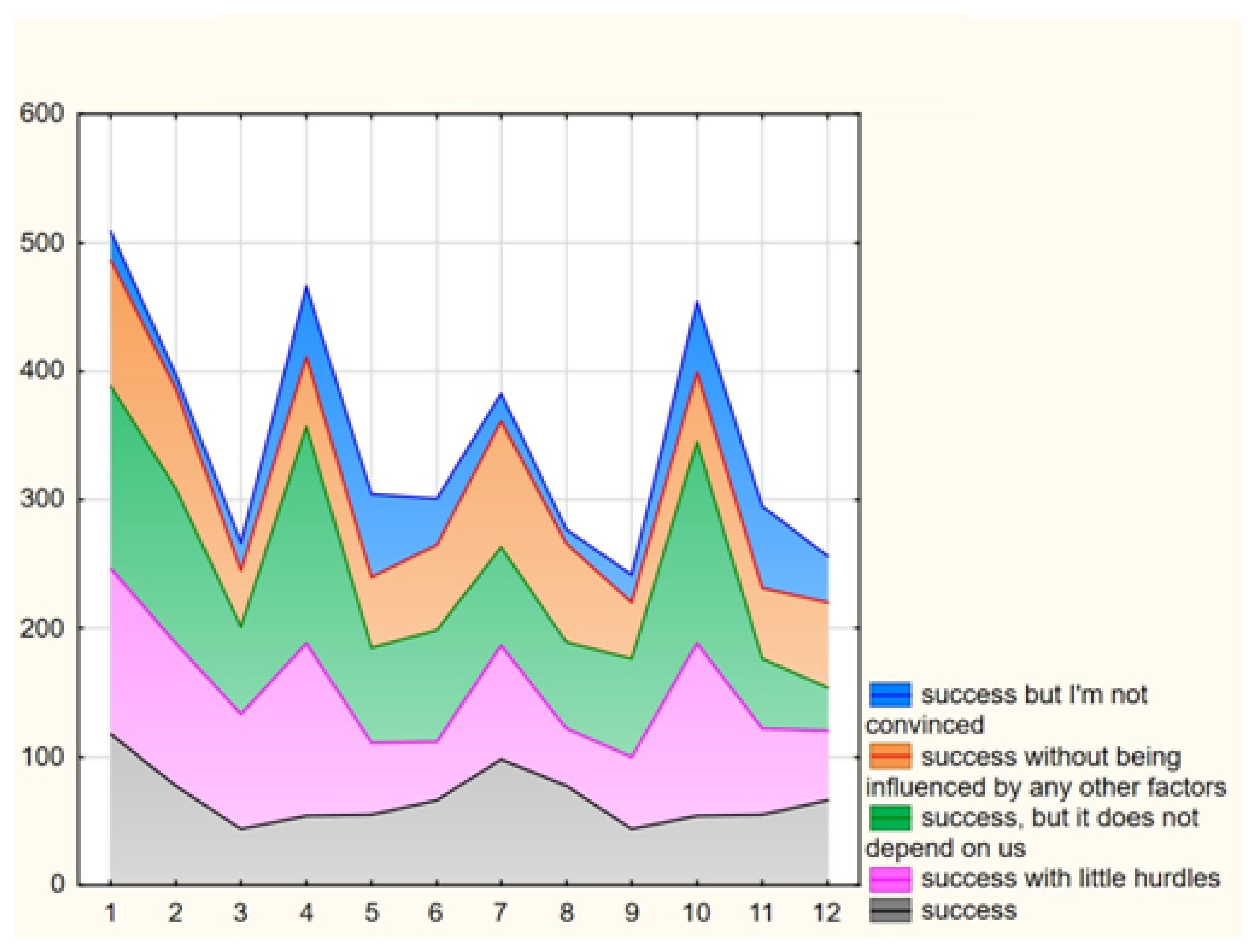
Task: Click the x-axis label 1
Action: click(x=111, y=914)
